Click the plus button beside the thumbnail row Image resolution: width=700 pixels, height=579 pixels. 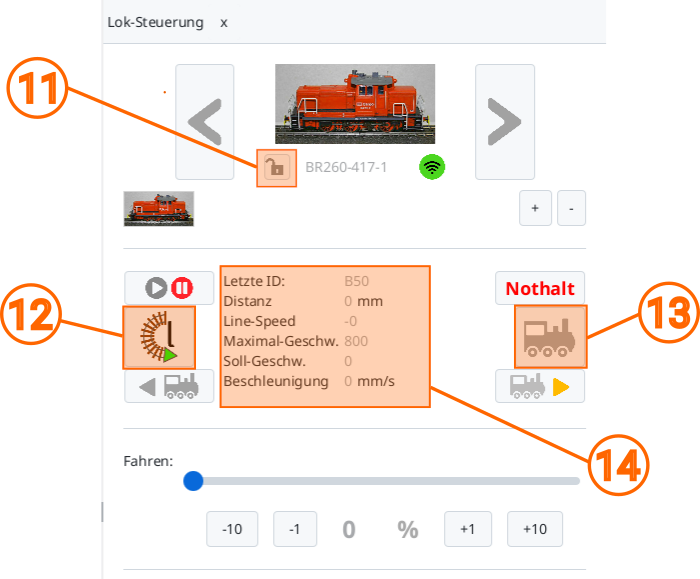(535, 208)
